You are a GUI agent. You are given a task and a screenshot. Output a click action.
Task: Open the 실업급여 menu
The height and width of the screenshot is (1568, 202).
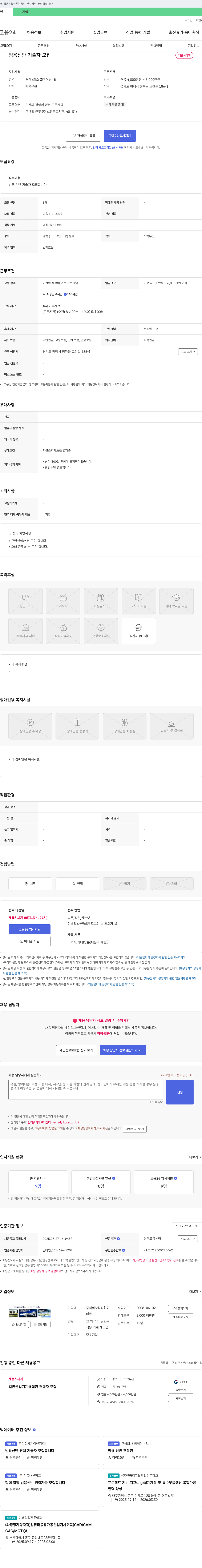(x=100, y=32)
